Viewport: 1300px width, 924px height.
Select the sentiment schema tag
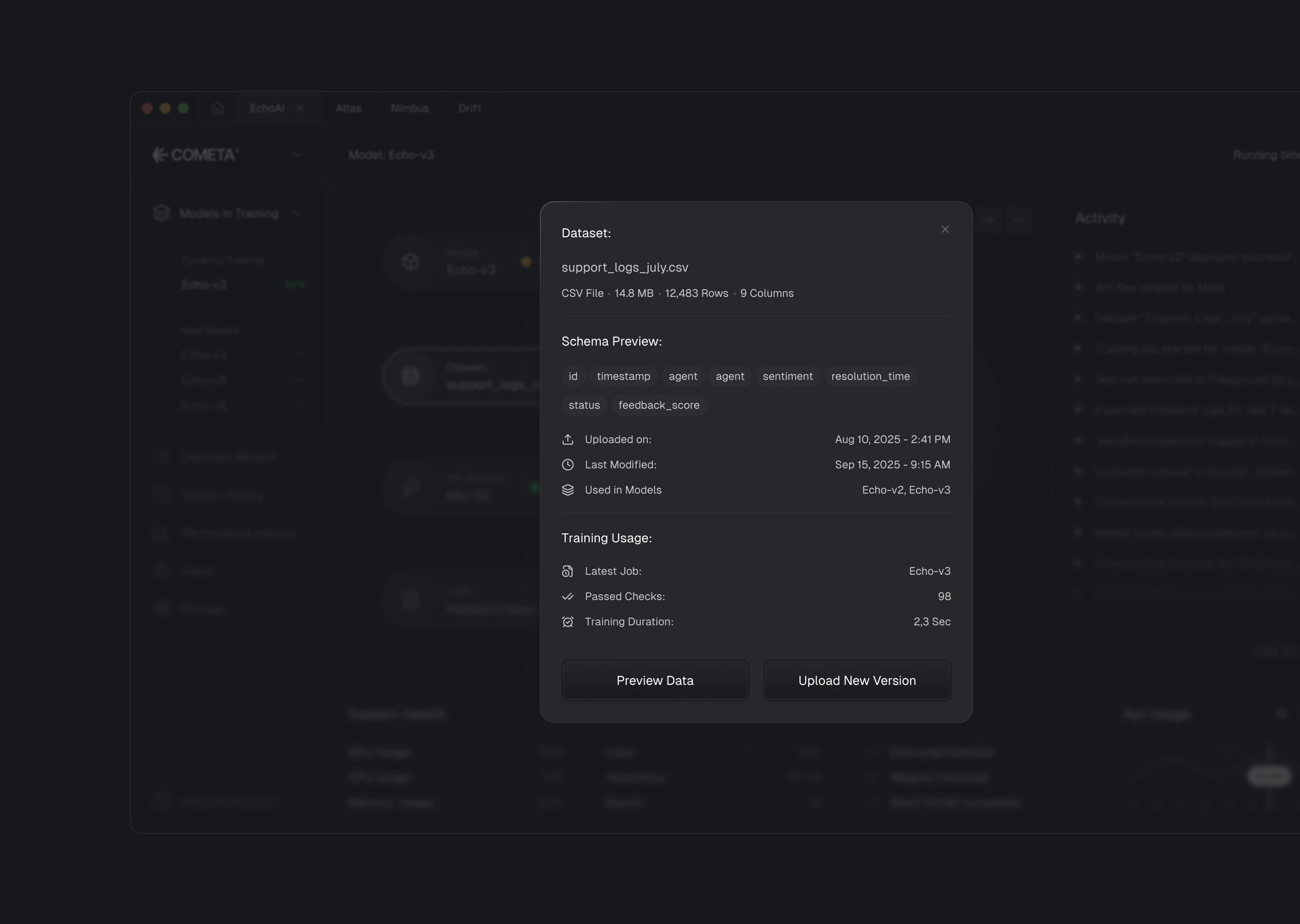point(787,377)
